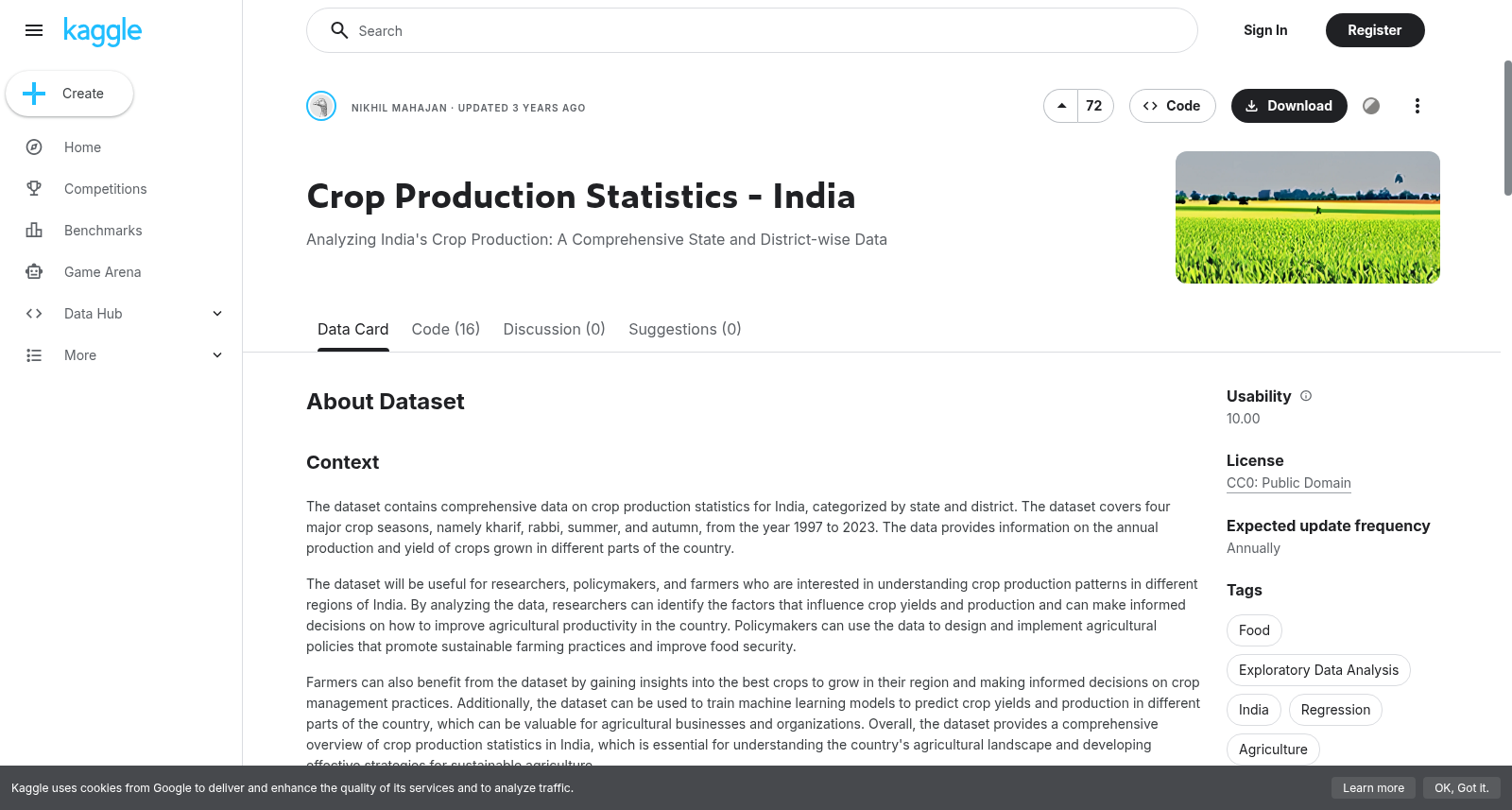This screenshot has height=810, width=1512.
Task: Select the Agriculture tag
Action: (x=1273, y=750)
